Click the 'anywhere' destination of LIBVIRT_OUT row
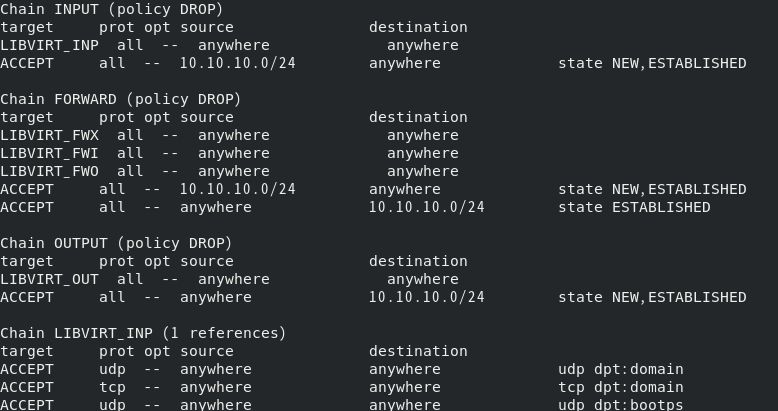The height and width of the screenshot is (411, 778). coord(423,279)
